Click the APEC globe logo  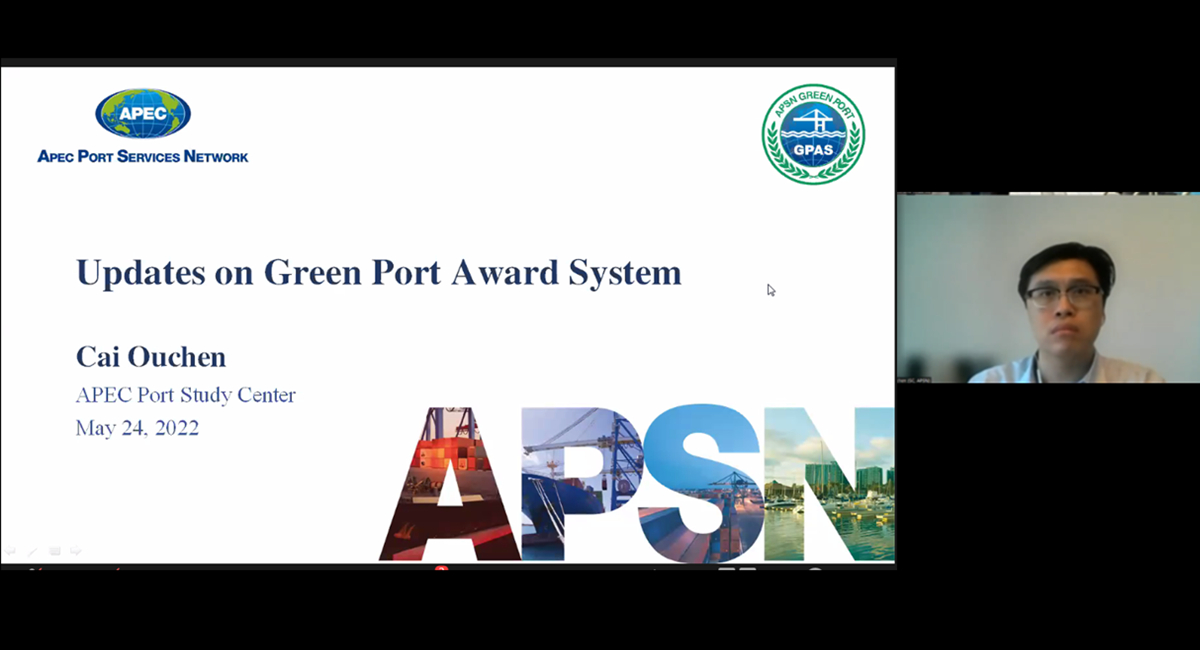click(143, 113)
